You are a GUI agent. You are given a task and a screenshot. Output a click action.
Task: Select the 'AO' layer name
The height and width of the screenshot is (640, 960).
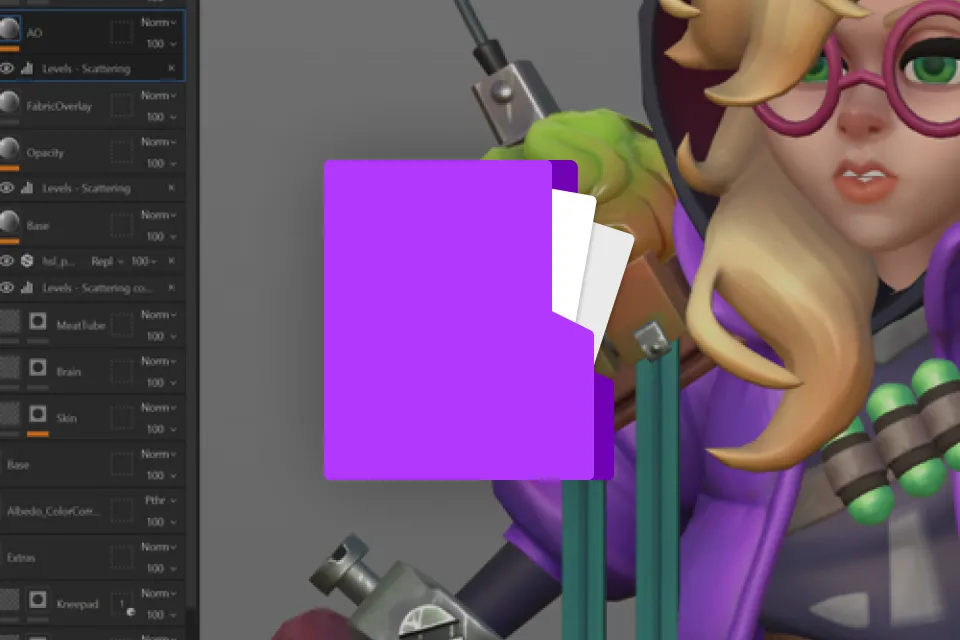click(x=34, y=33)
